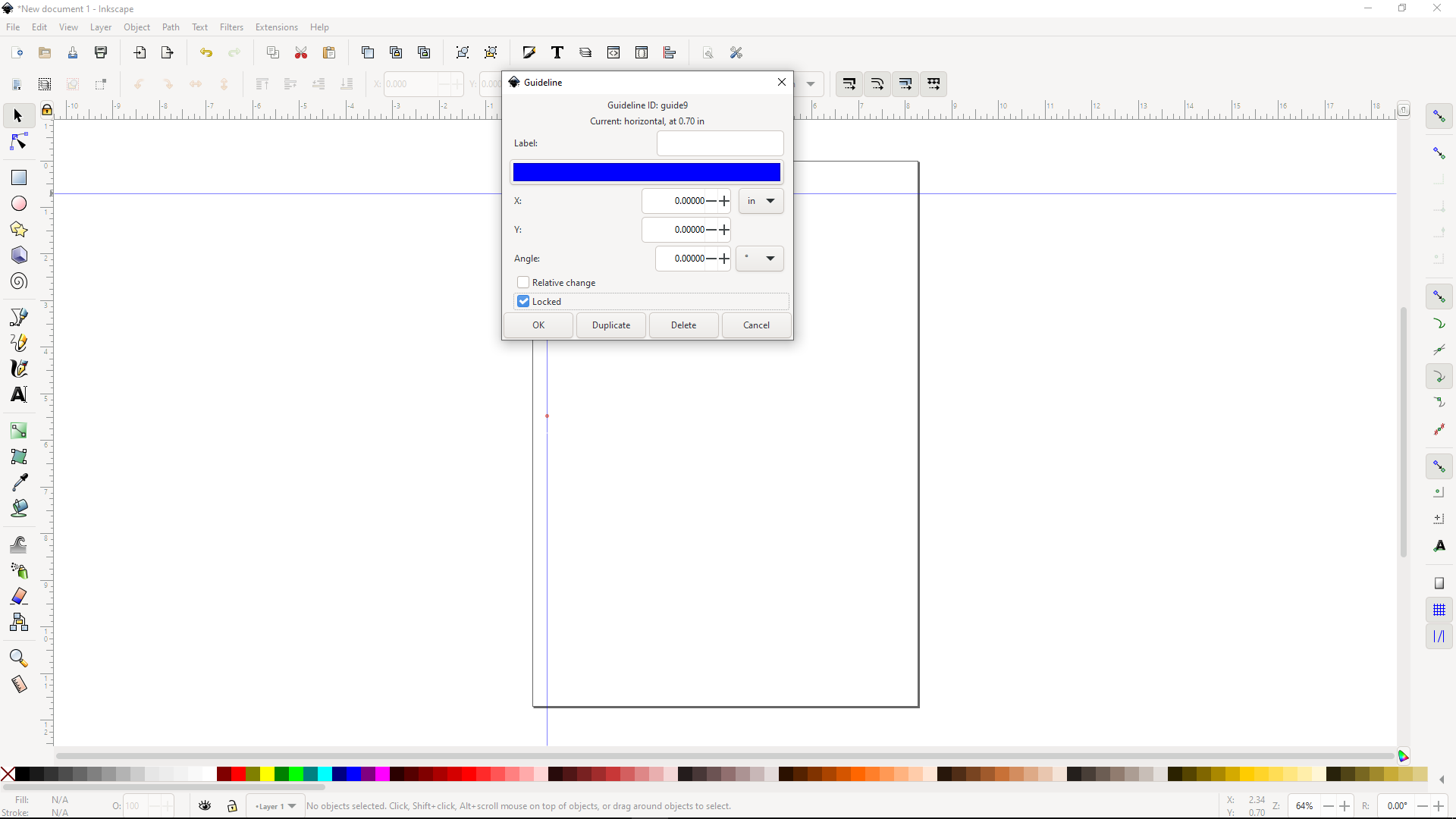Open the Path menu

click(x=171, y=27)
